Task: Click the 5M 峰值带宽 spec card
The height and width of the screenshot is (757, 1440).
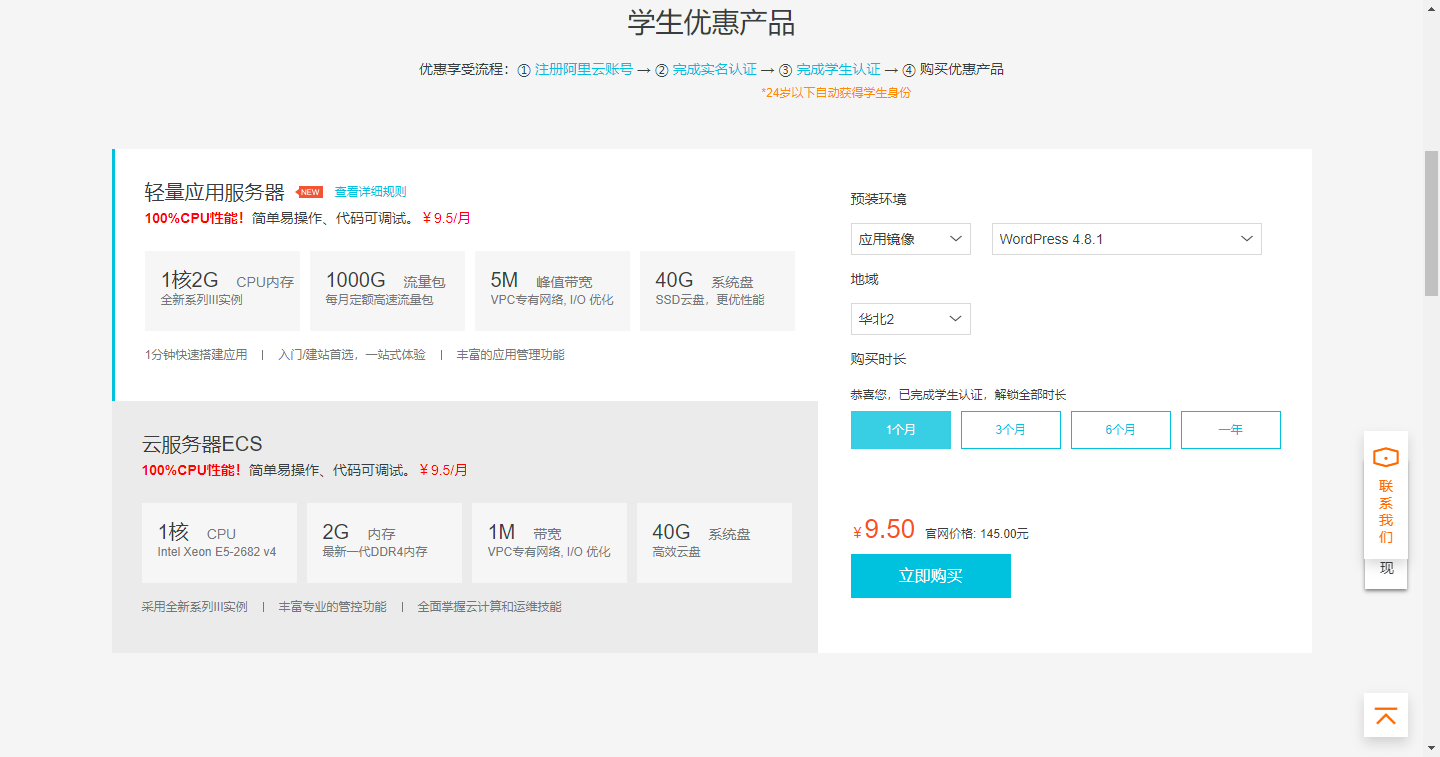Action: click(552, 291)
